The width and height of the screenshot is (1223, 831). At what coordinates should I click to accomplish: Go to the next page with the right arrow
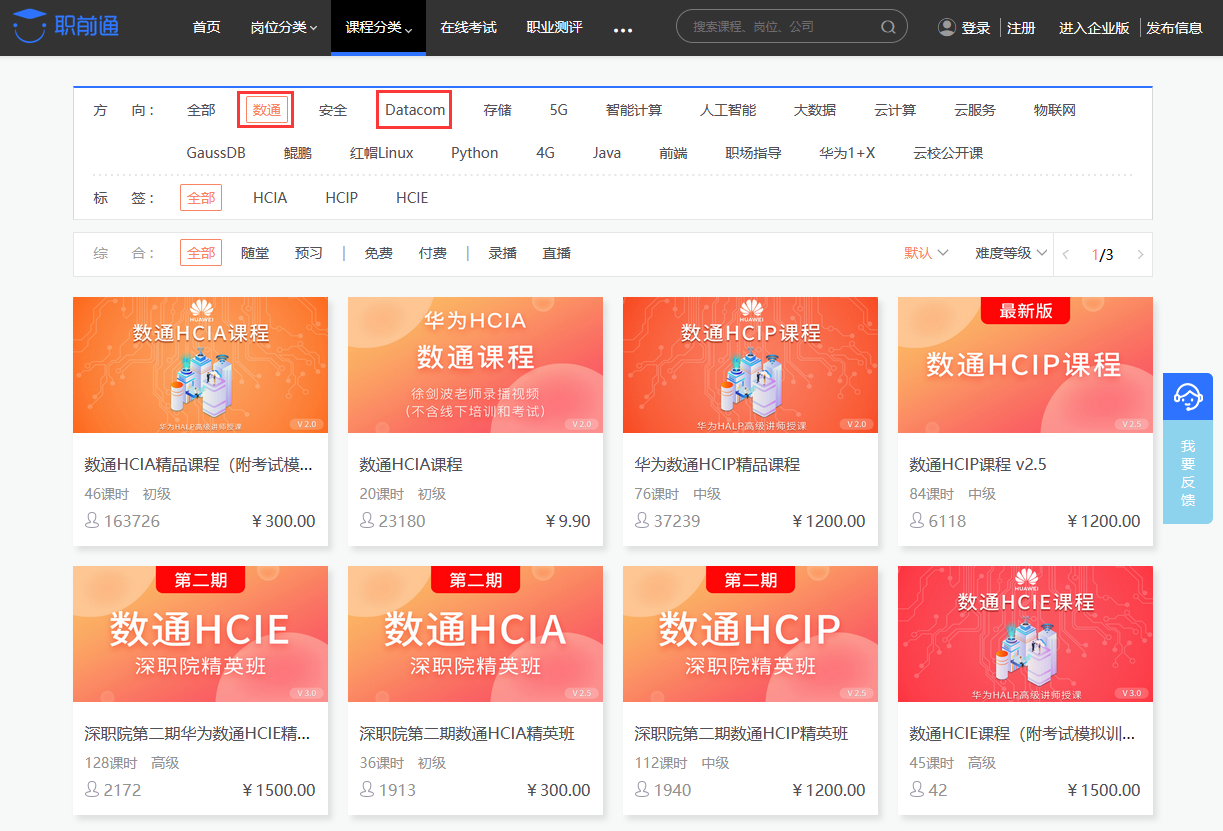point(1140,254)
